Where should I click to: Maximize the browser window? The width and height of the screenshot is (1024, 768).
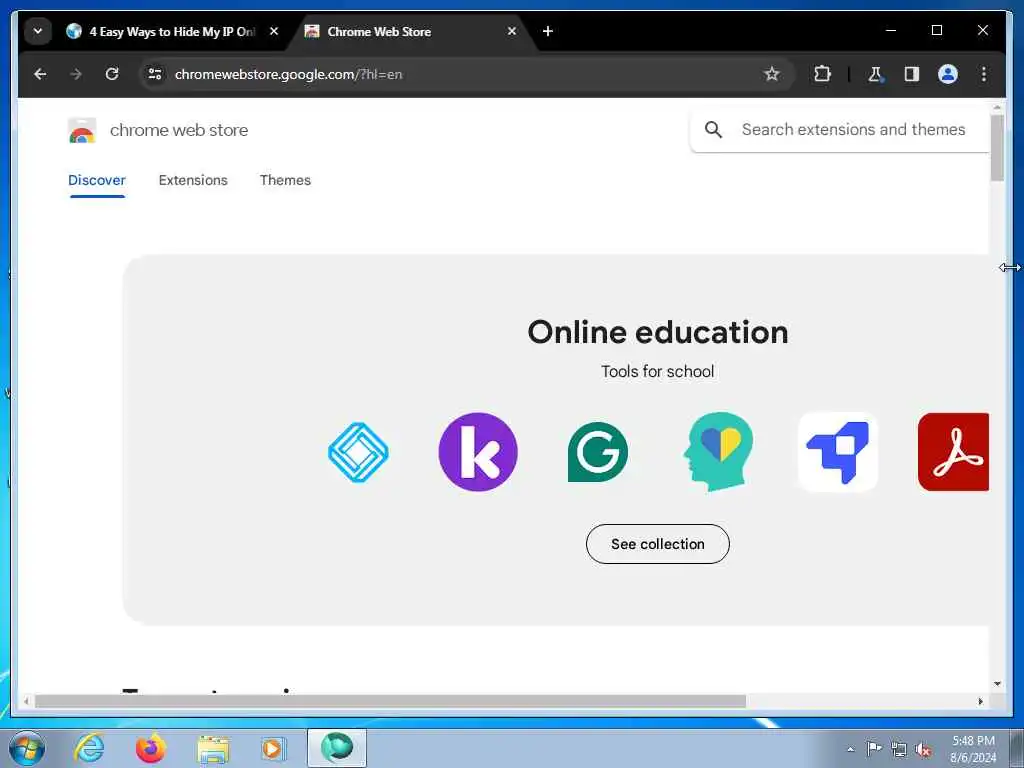(936, 30)
